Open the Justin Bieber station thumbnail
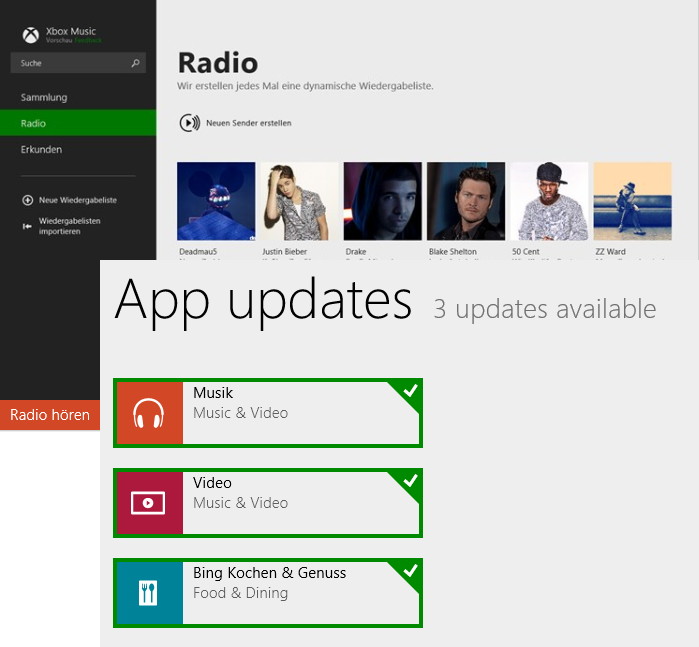Screen dimensions: 699x647 pos(300,201)
